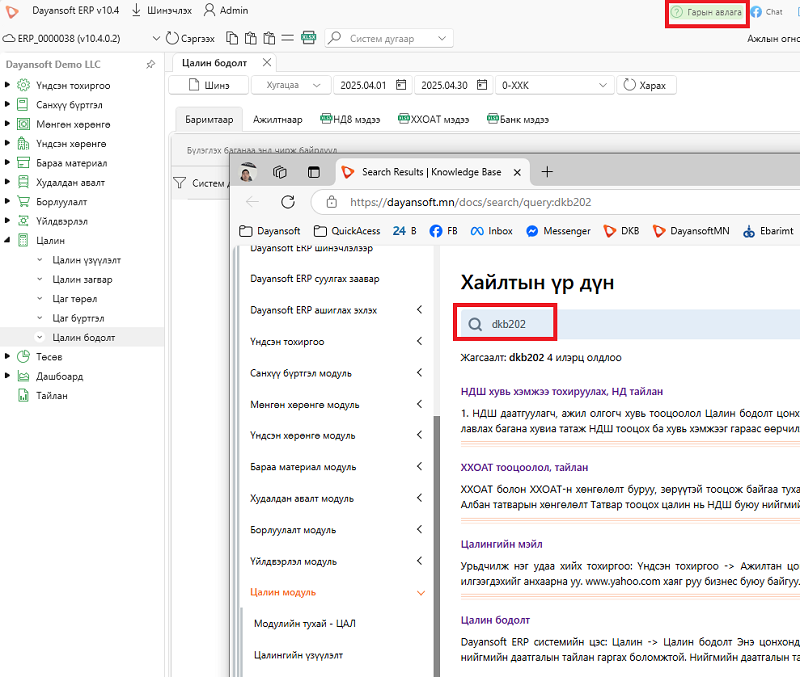This screenshot has width=800, height=677.
Task: Open ХХОАТ тооцоолол, тайлан result link
Action: tap(524, 467)
